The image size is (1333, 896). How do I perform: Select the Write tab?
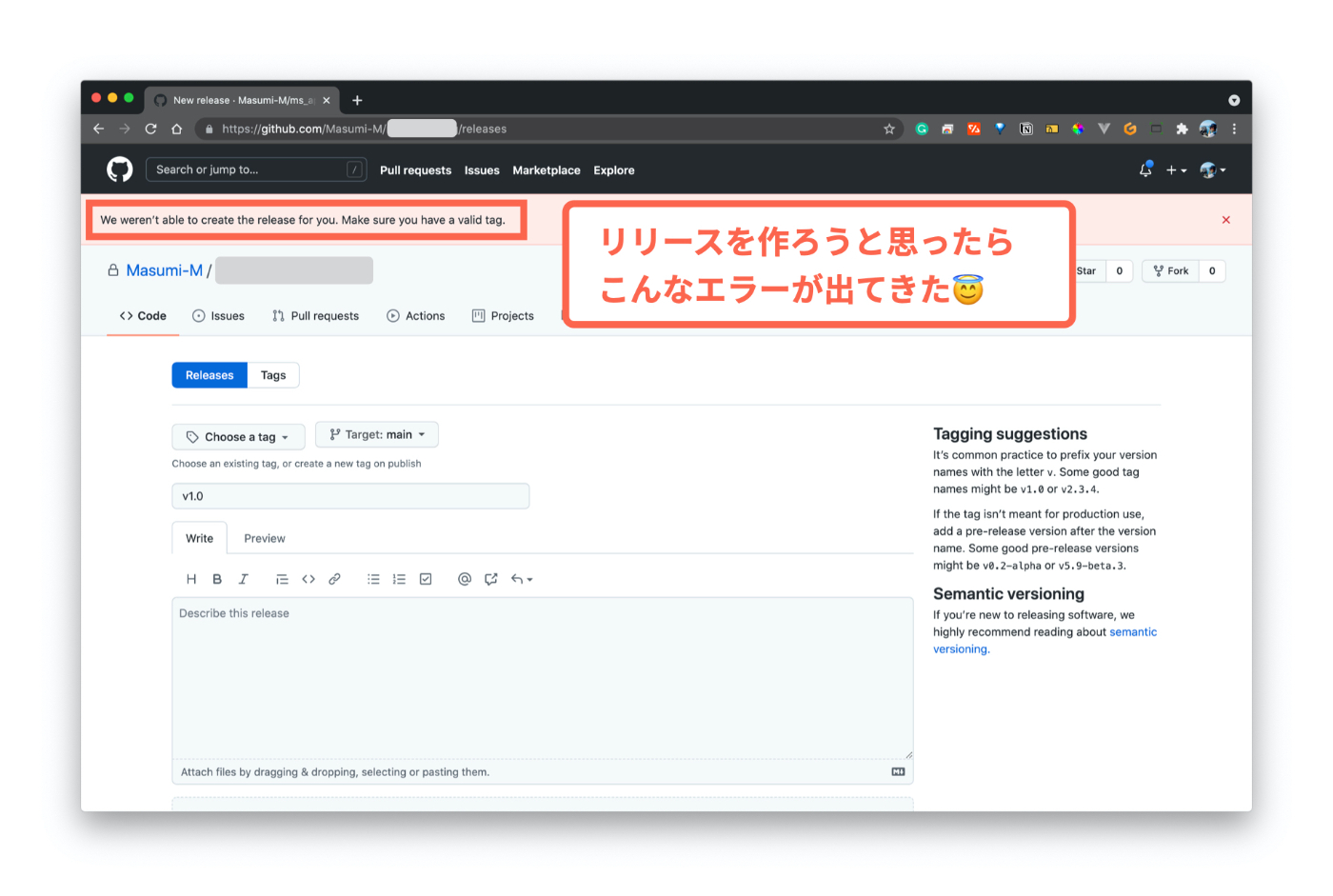coord(199,538)
